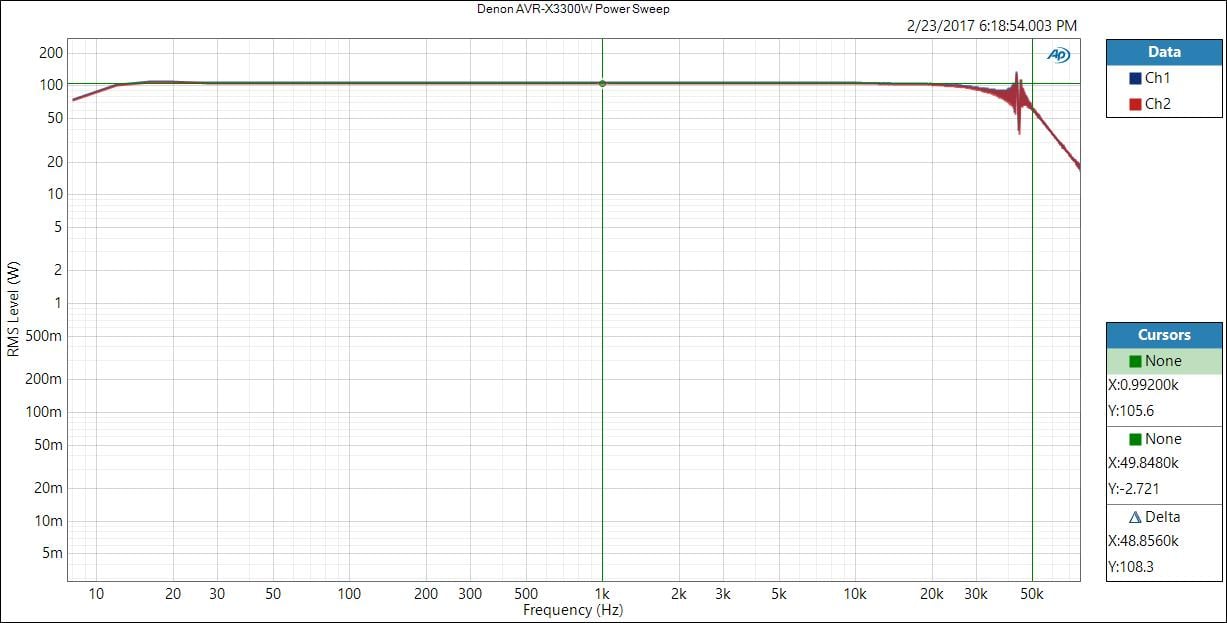
Task: Select the Ch1 label in the Data legend
Action: (x=1157, y=78)
